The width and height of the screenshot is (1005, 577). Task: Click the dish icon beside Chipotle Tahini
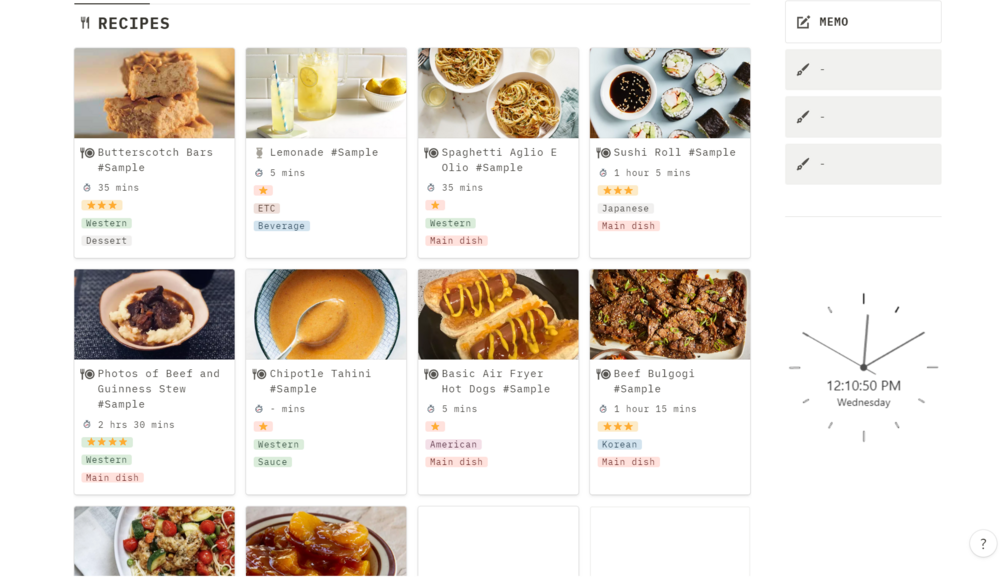(259, 374)
